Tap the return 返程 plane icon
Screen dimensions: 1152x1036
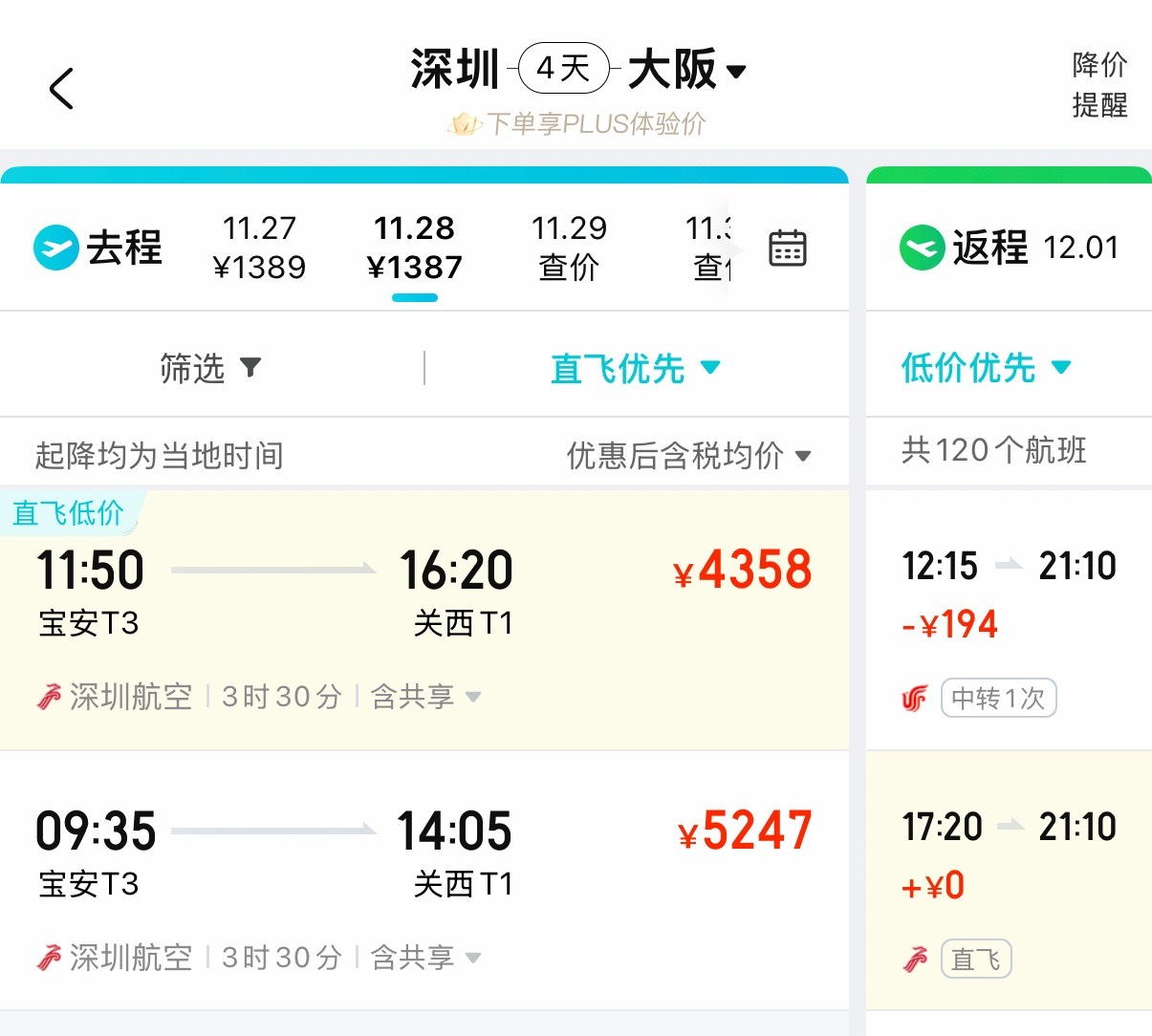(922, 248)
